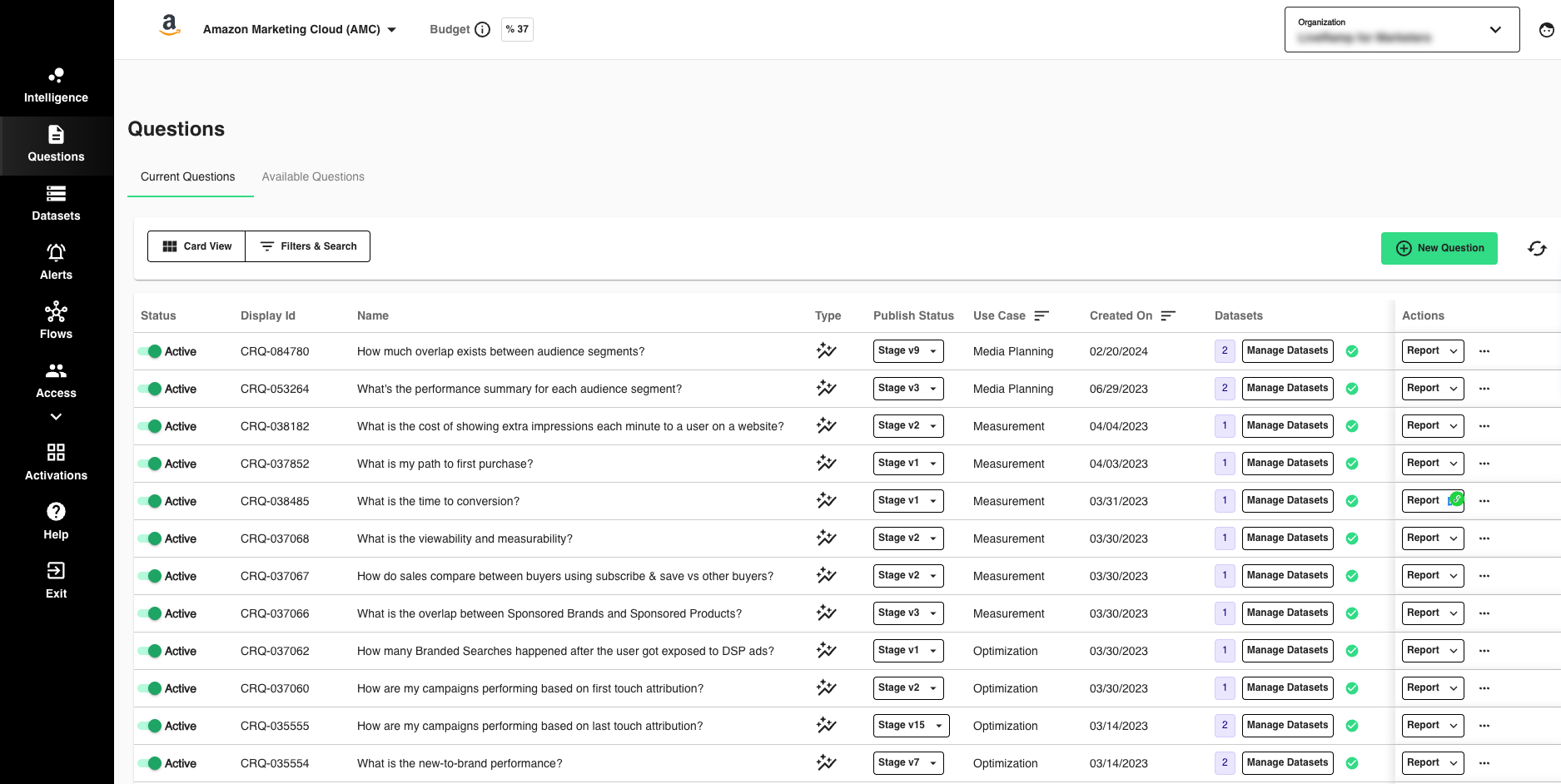The height and width of the screenshot is (784, 1561).
Task: Switch off Active status for CRQ-037068
Action: coord(150,538)
